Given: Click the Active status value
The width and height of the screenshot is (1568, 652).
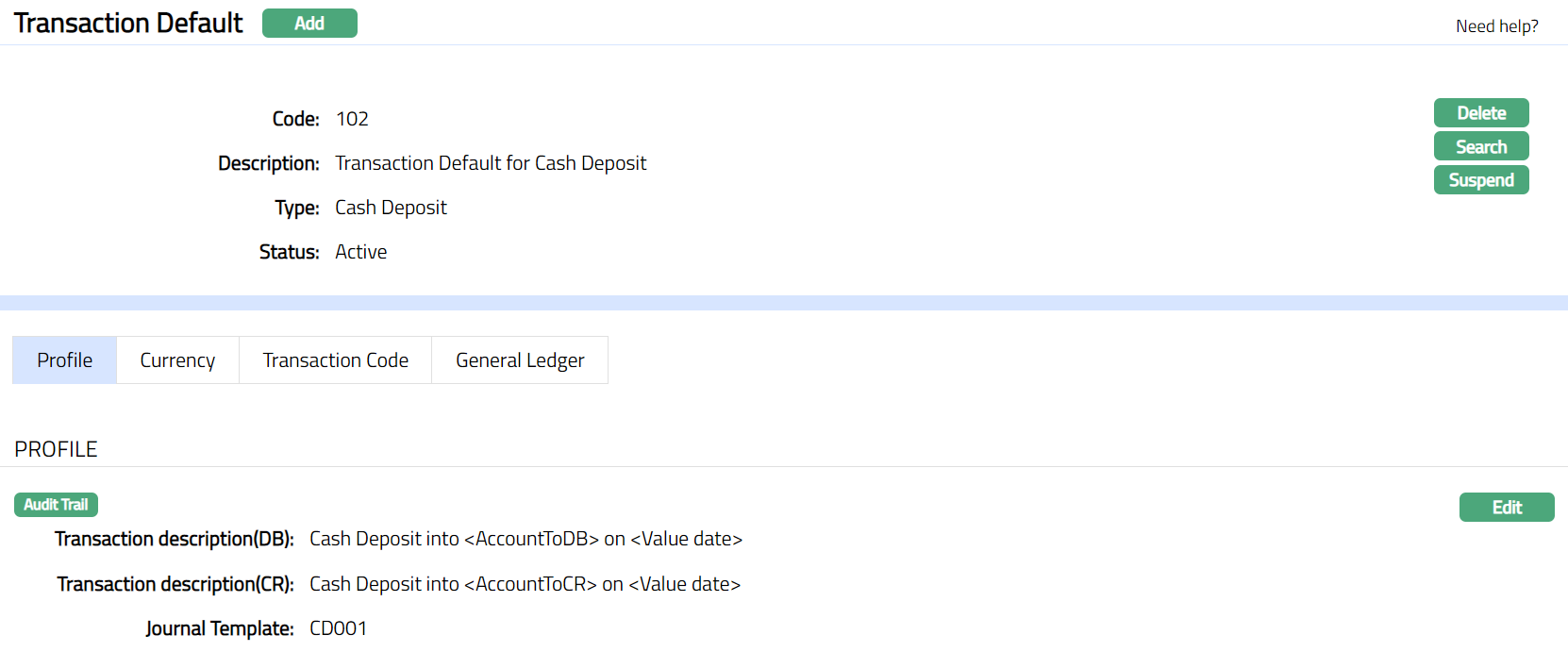Looking at the screenshot, I should click(x=360, y=252).
